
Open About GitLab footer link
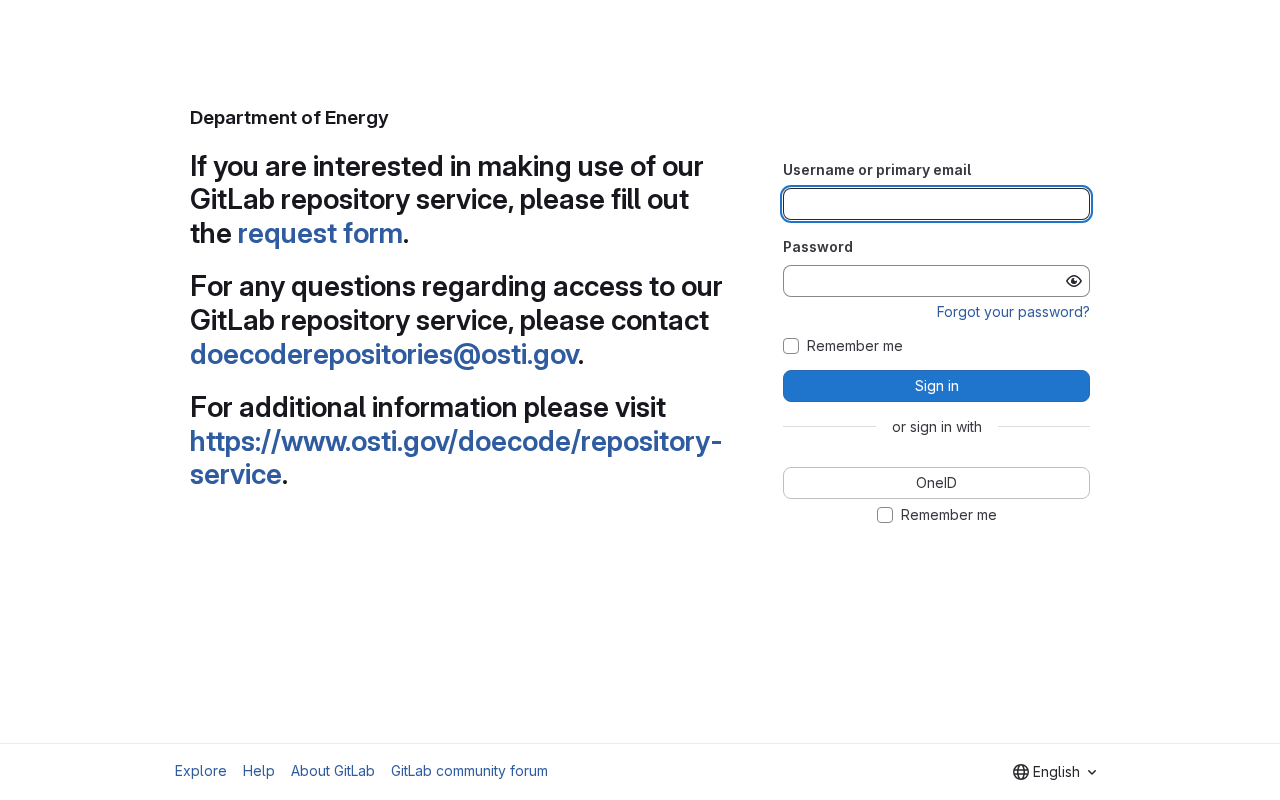(x=333, y=771)
